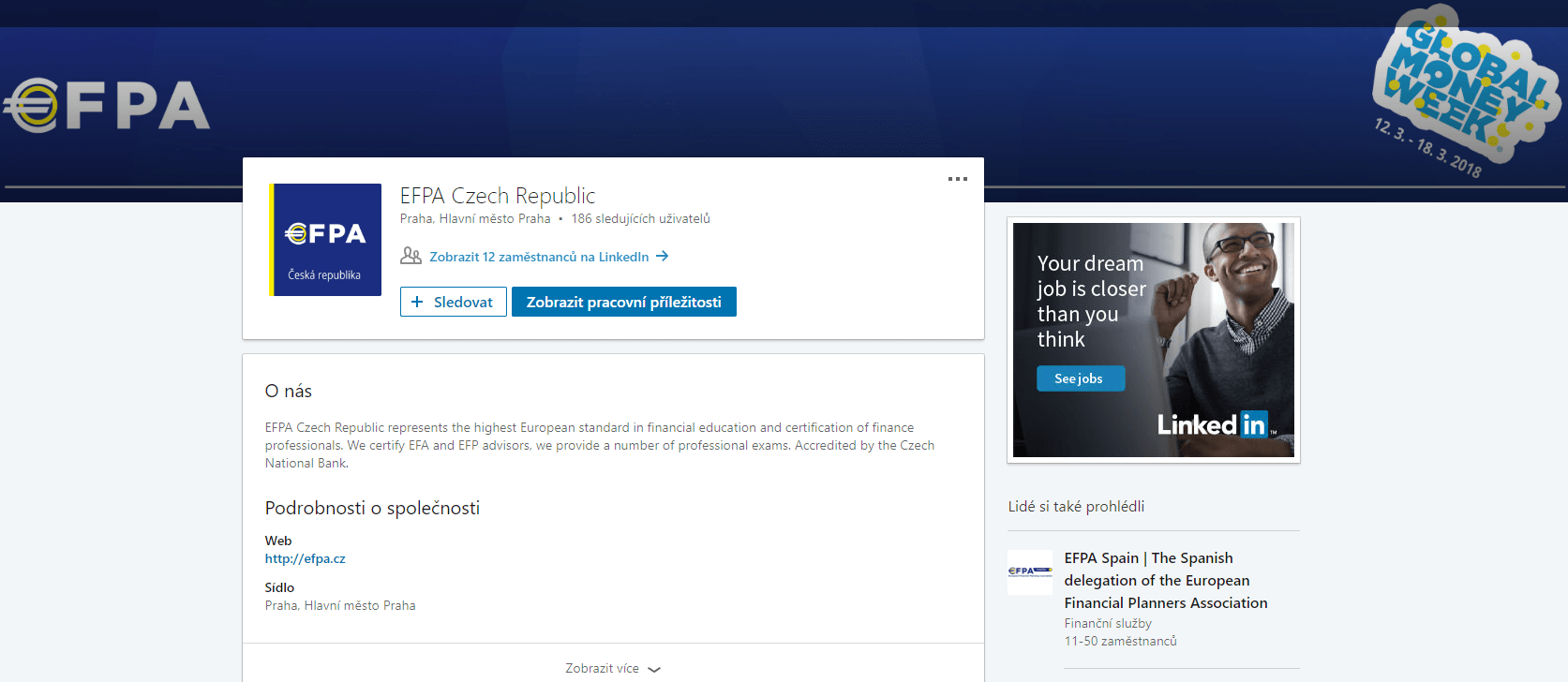The width and height of the screenshot is (1568, 682).
Task: Click the EFPA banner logo
Action: 106,105
